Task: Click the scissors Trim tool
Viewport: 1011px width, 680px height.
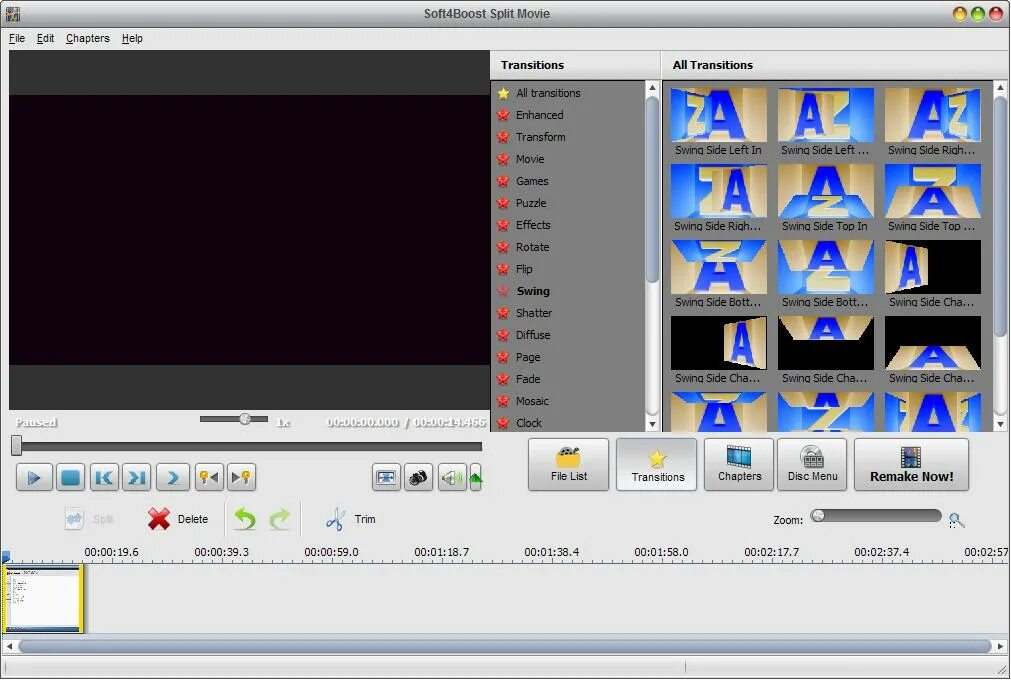Action: [x=350, y=519]
